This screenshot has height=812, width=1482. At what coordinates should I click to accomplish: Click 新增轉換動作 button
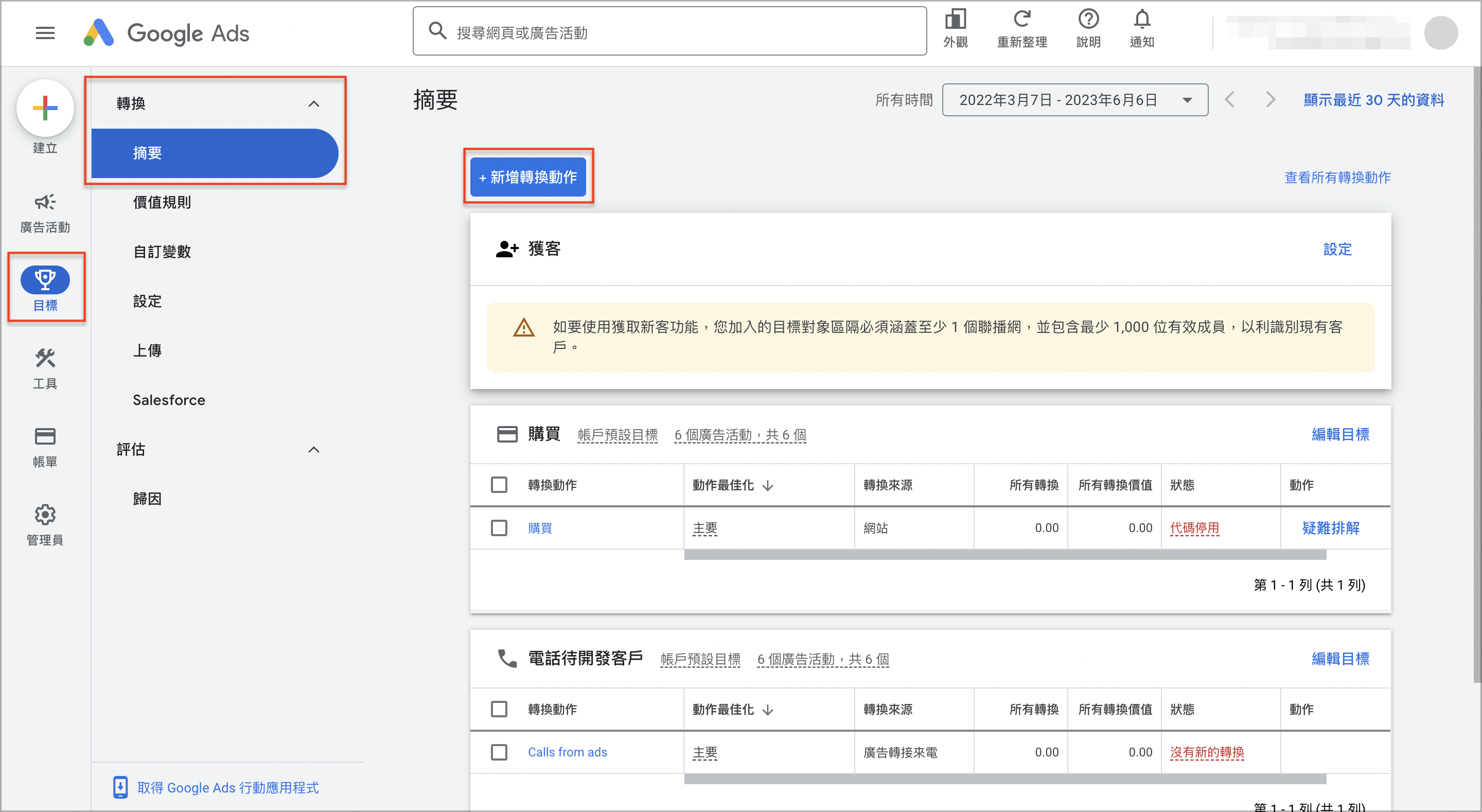(x=527, y=176)
